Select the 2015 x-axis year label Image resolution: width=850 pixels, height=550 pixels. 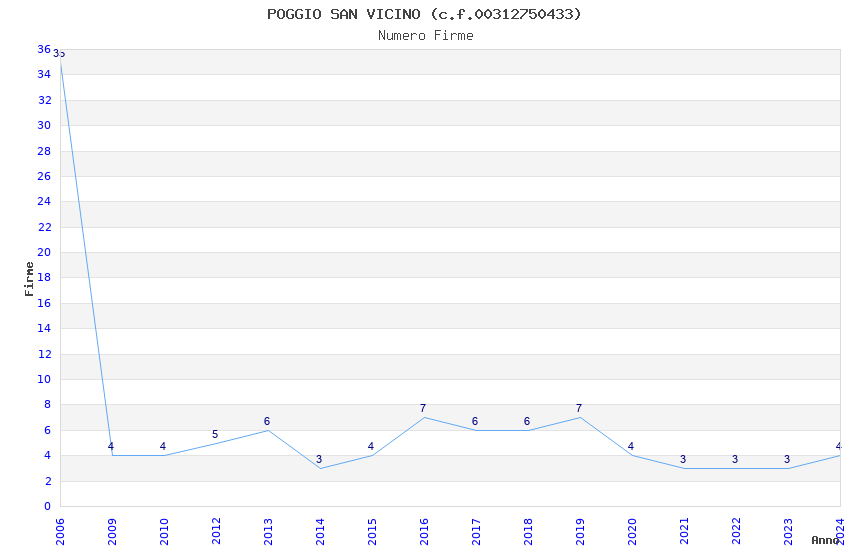(x=372, y=532)
